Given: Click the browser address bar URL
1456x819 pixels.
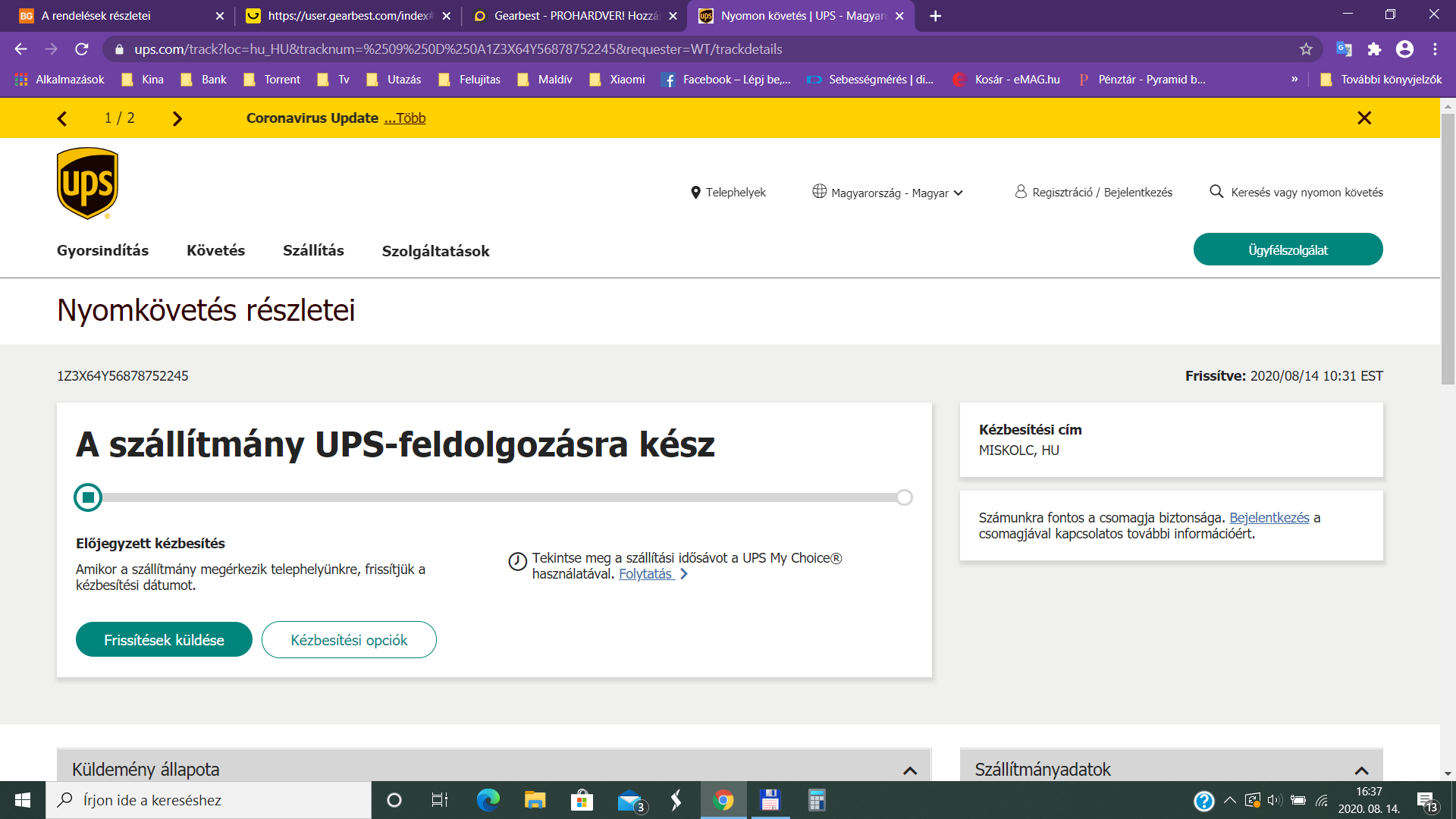Looking at the screenshot, I should coord(458,49).
